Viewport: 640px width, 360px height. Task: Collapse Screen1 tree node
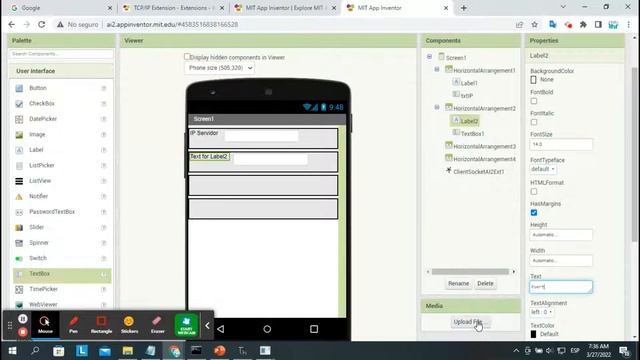pos(429,57)
